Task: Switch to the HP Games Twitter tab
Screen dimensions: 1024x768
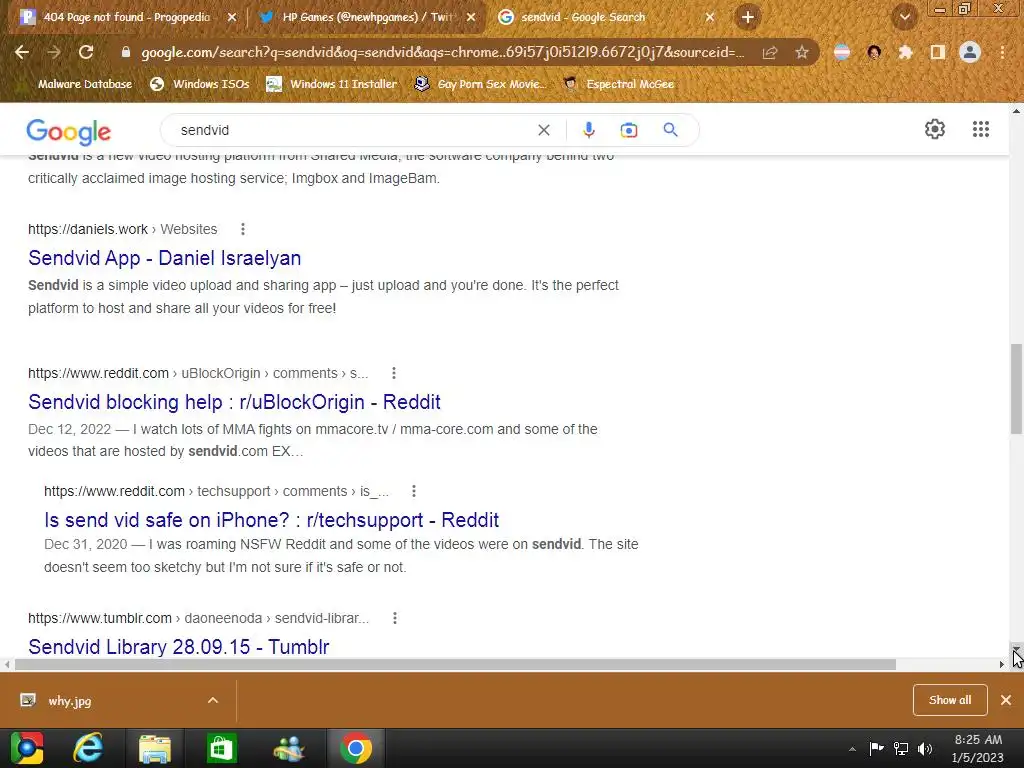Action: click(366, 17)
